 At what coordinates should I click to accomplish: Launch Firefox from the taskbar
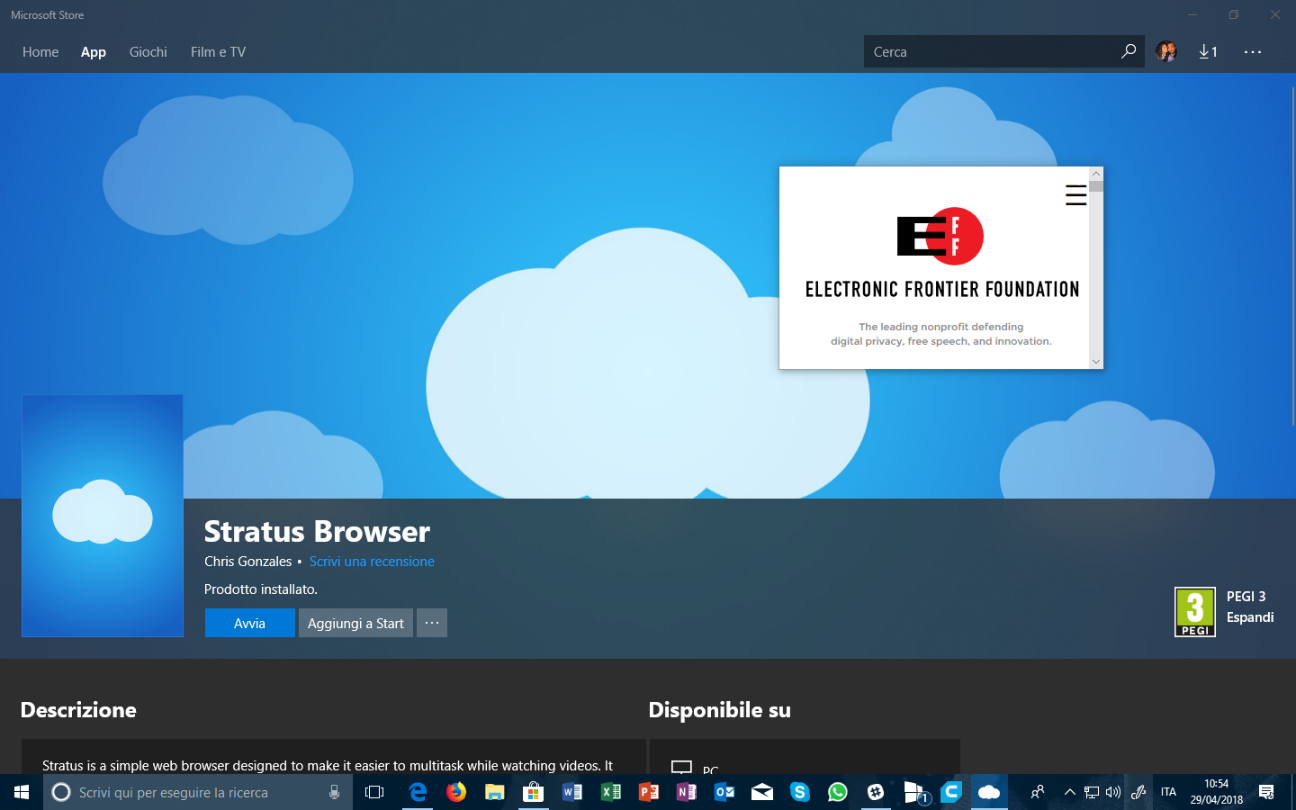click(456, 792)
